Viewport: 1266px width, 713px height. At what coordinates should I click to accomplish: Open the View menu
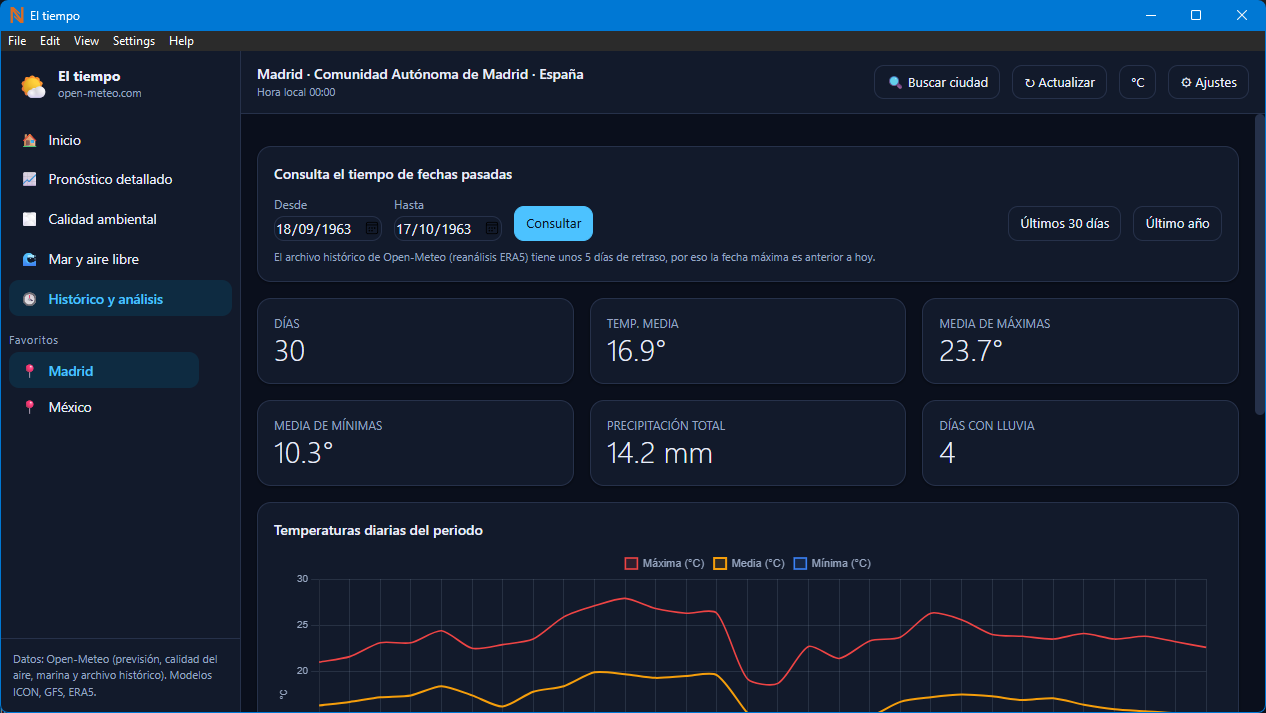[x=86, y=41]
